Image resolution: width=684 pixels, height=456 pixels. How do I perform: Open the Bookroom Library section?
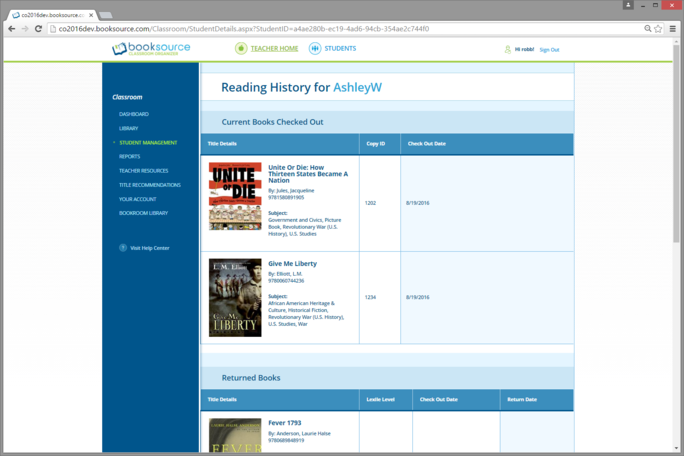tap(144, 213)
